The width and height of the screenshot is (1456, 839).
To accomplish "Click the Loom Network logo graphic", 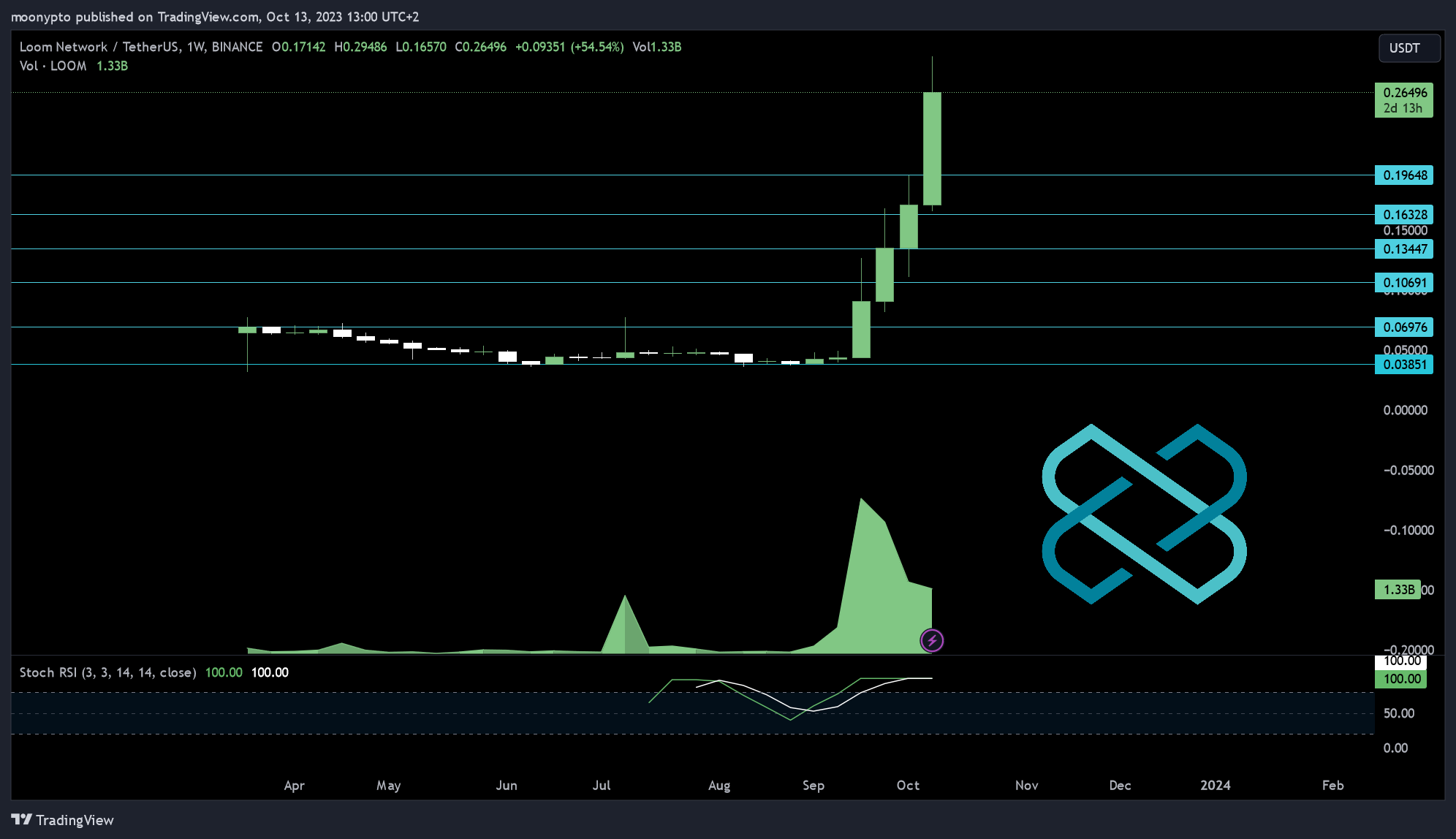I will (x=1144, y=514).
